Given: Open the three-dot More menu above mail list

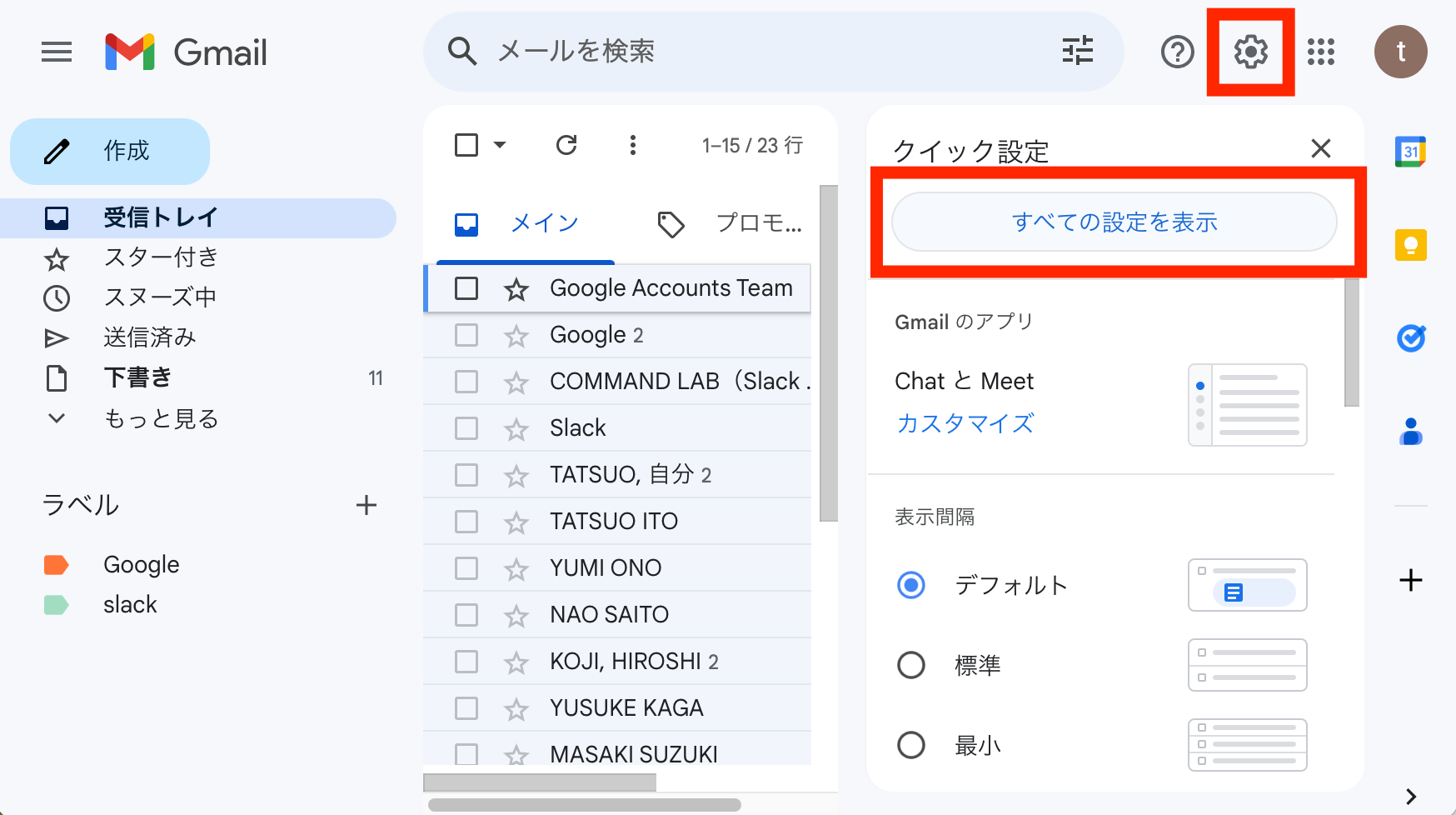Looking at the screenshot, I should [633, 145].
